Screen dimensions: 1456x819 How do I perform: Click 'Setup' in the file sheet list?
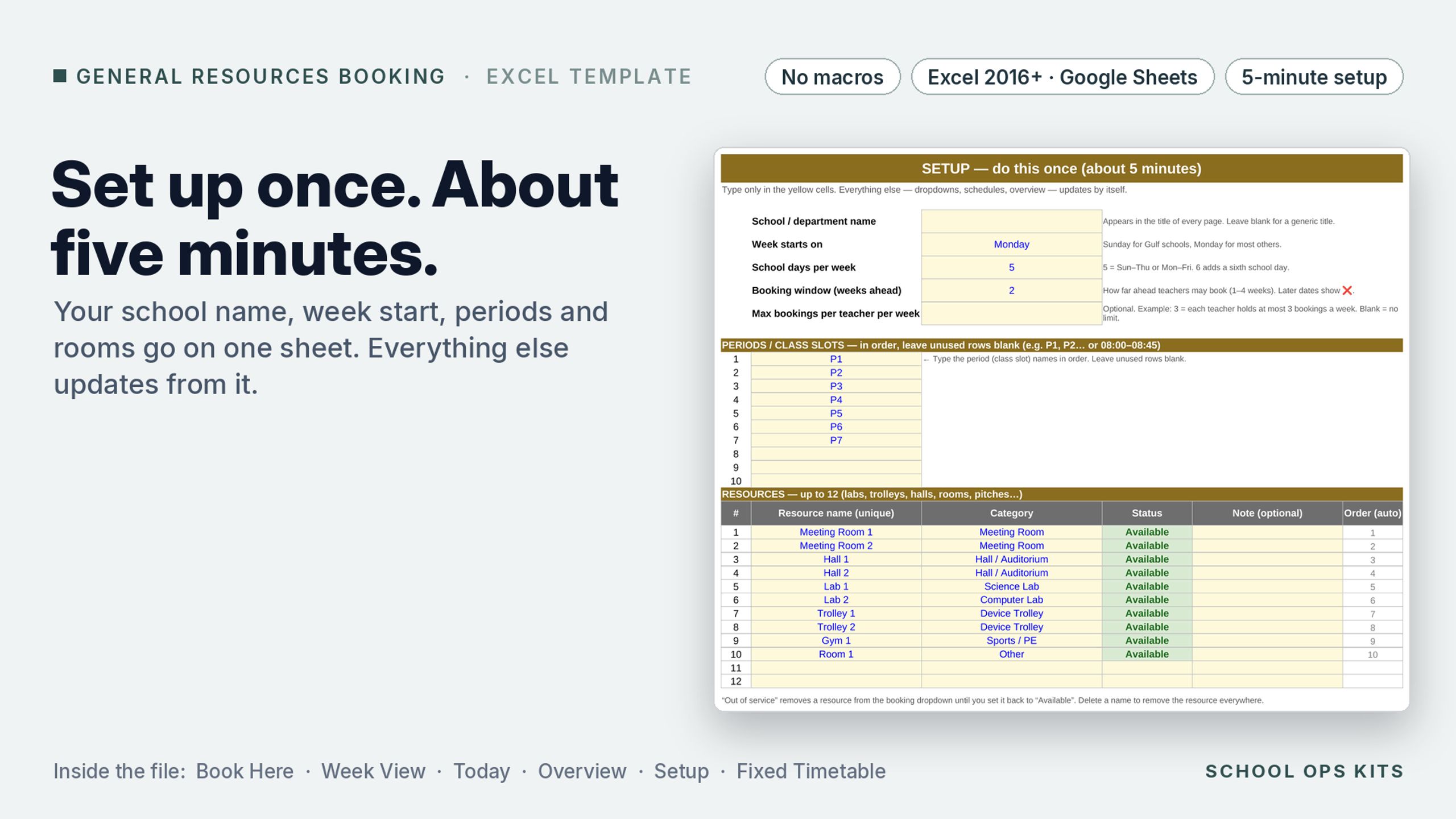point(681,772)
